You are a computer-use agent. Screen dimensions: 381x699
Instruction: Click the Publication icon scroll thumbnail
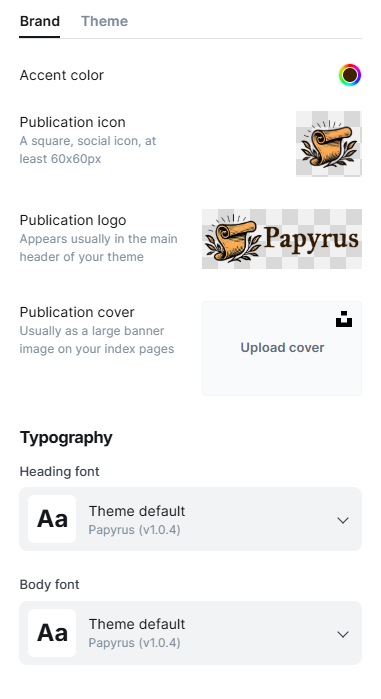329,144
